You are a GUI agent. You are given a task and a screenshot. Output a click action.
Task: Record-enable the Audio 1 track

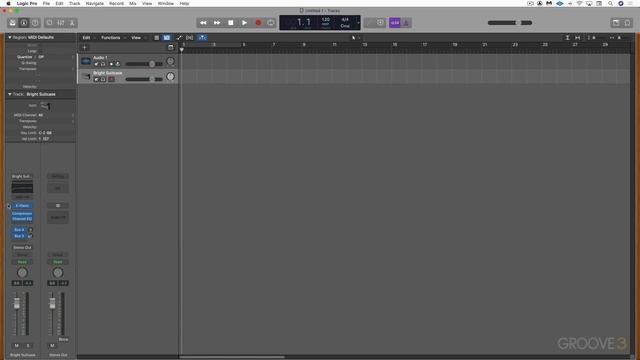[x=111, y=64]
